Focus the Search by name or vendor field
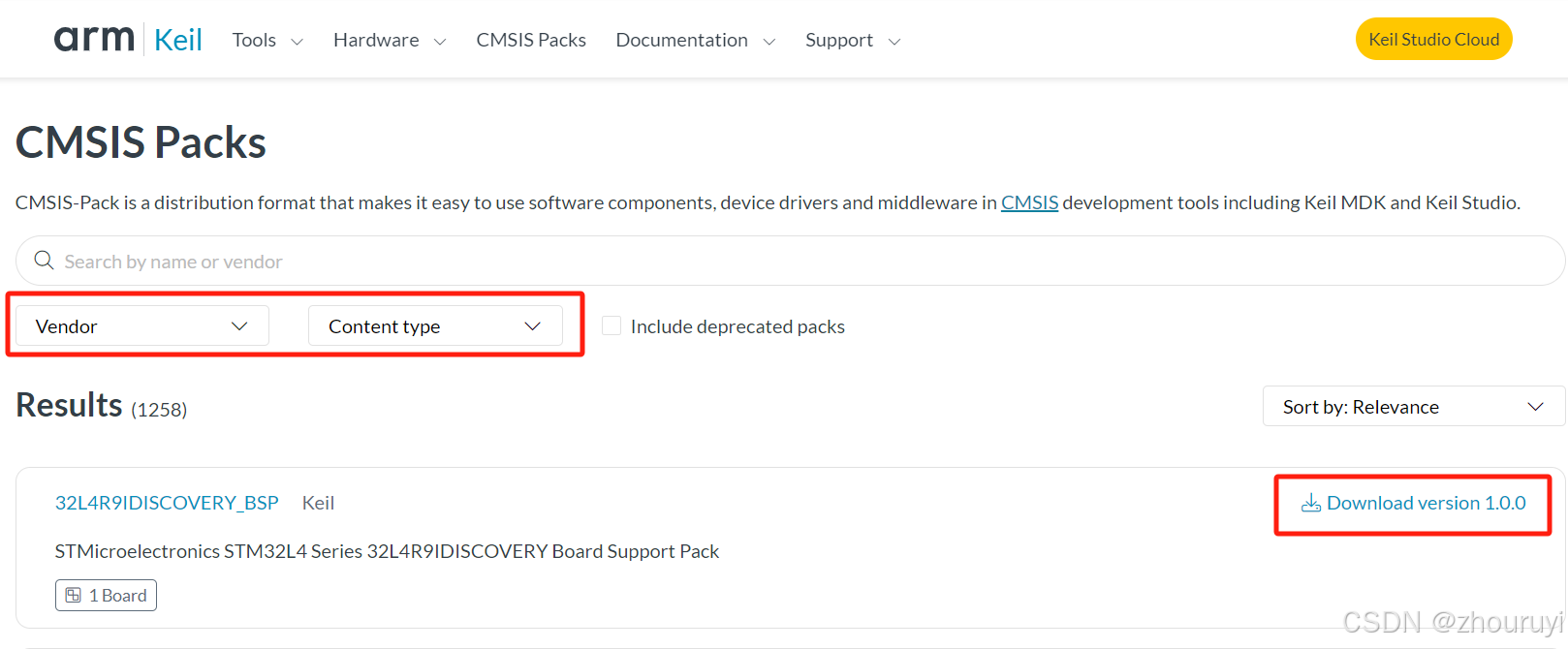The width and height of the screenshot is (1568, 649). coord(790,261)
